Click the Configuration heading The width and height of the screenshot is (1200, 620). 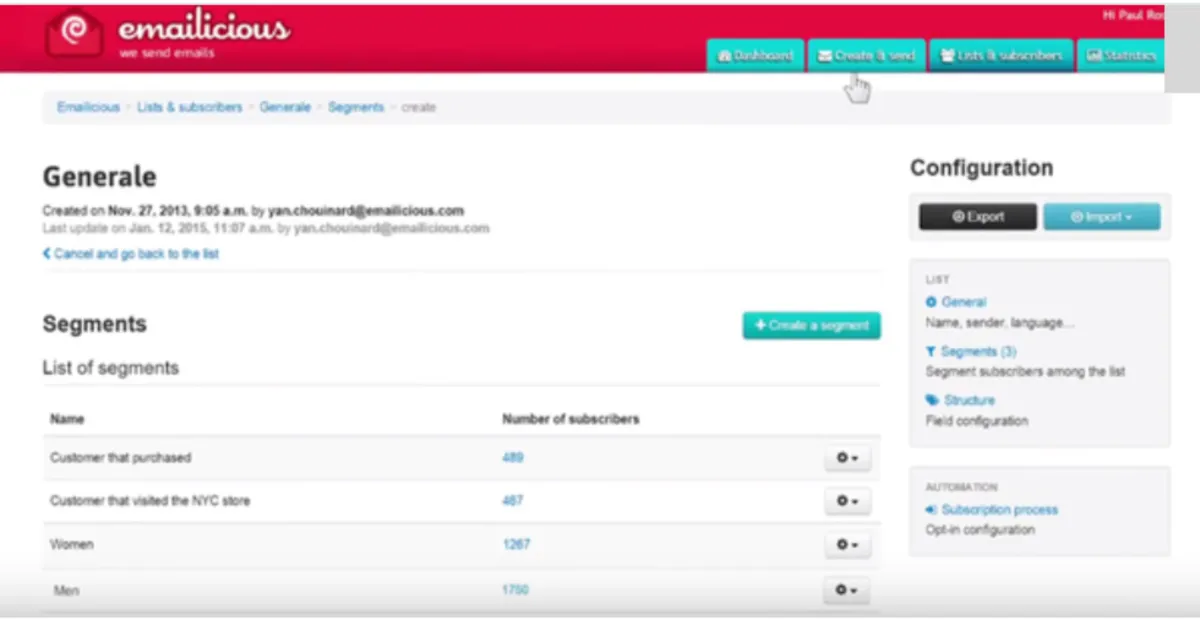981,168
